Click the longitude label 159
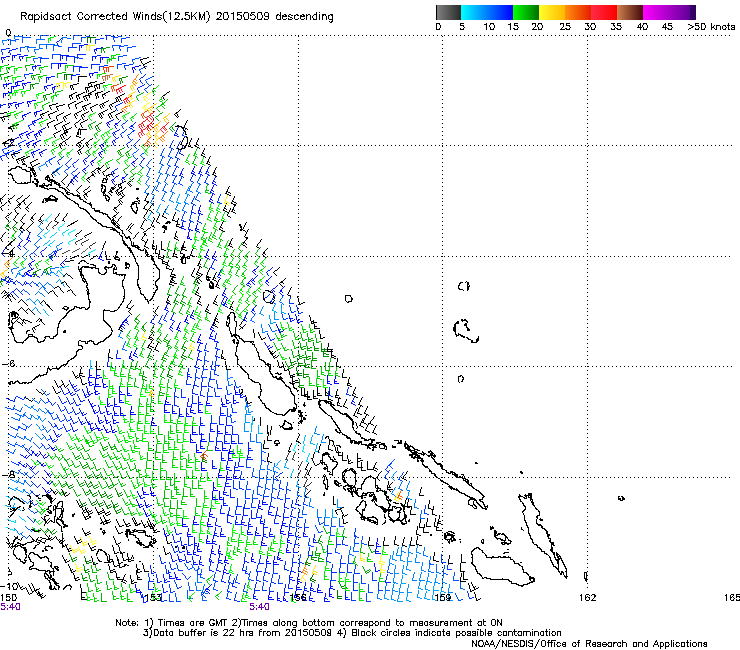740x650 pixels. 442,598
